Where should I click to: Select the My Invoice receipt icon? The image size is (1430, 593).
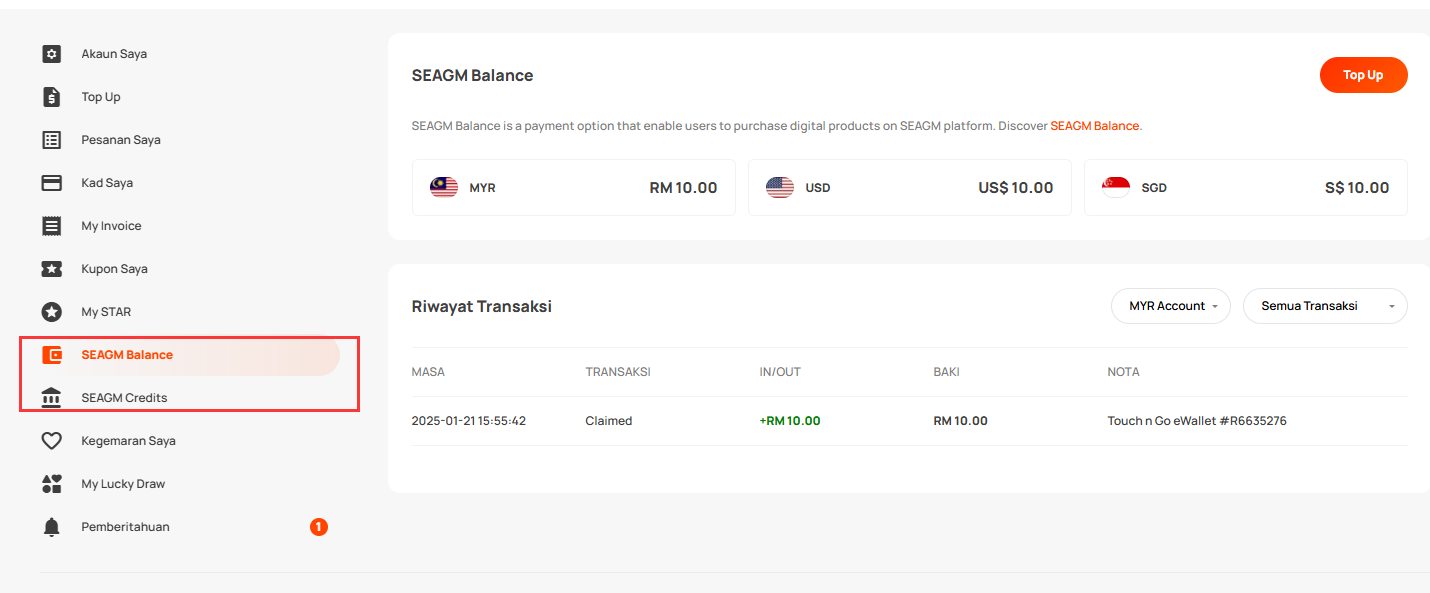52,226
